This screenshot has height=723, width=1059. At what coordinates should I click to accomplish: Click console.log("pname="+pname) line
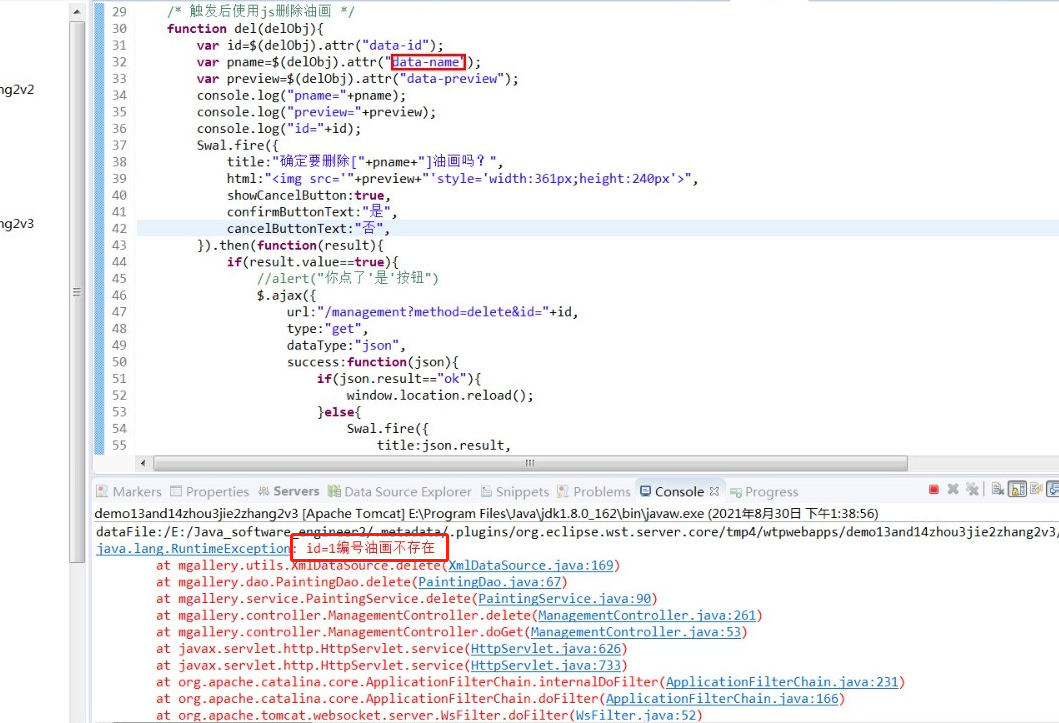[301, 95]
